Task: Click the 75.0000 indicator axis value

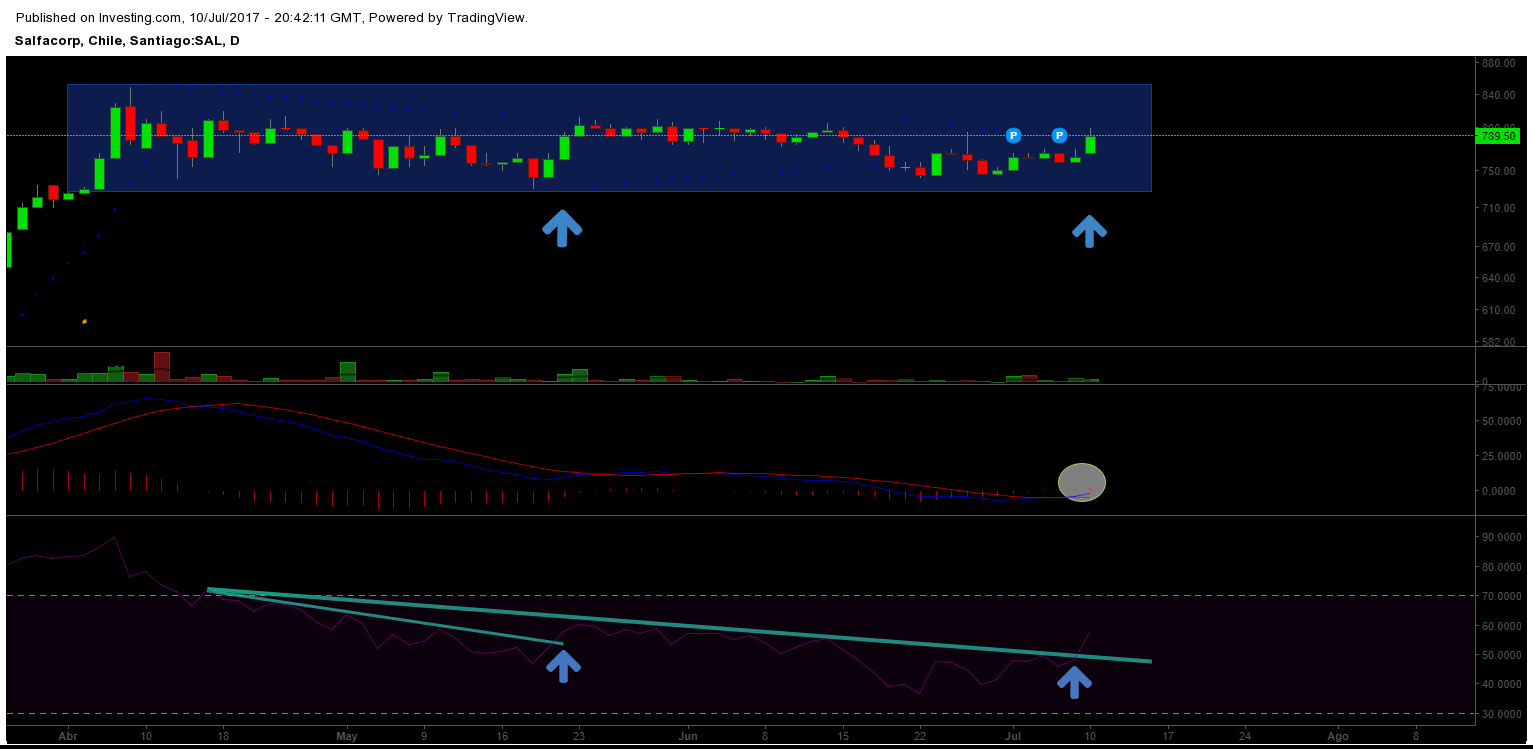Action: tap(1500, 388)
